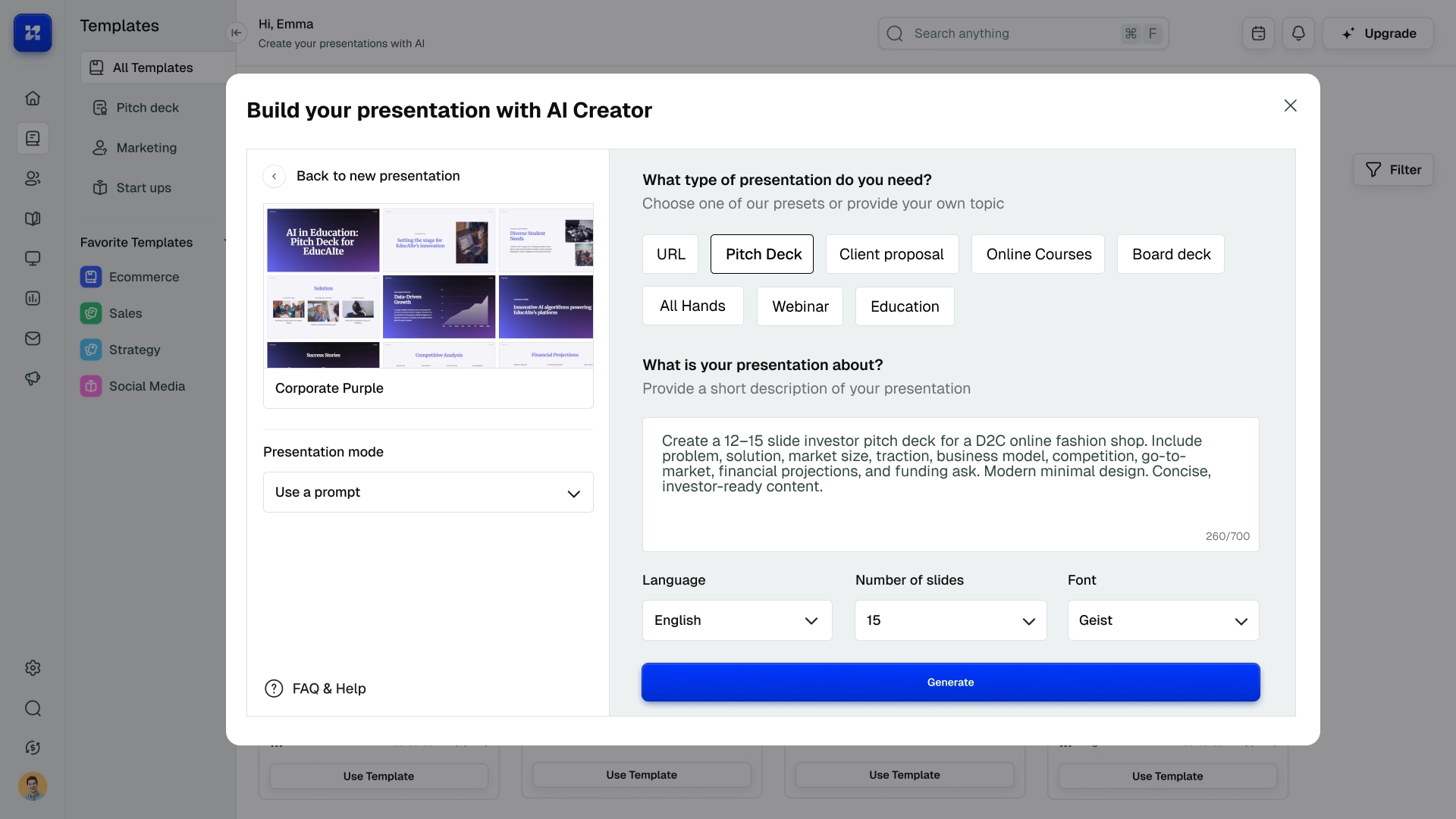This screenshot has width=1456, height=819.
Task: Open the Language dropdown showing English
Action: coord(736,620)
